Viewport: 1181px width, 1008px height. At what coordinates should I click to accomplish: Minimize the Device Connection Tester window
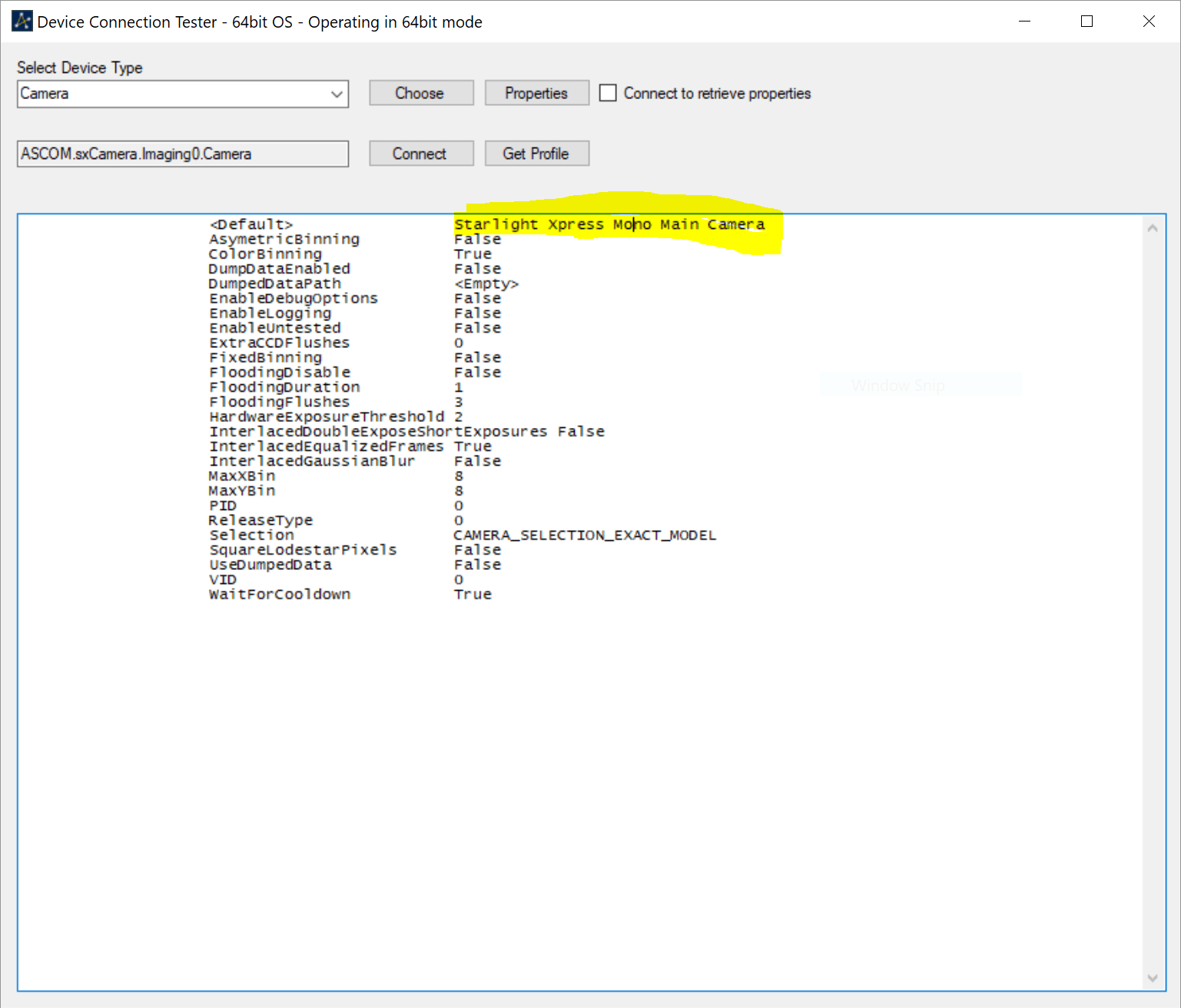point(1024,22)
